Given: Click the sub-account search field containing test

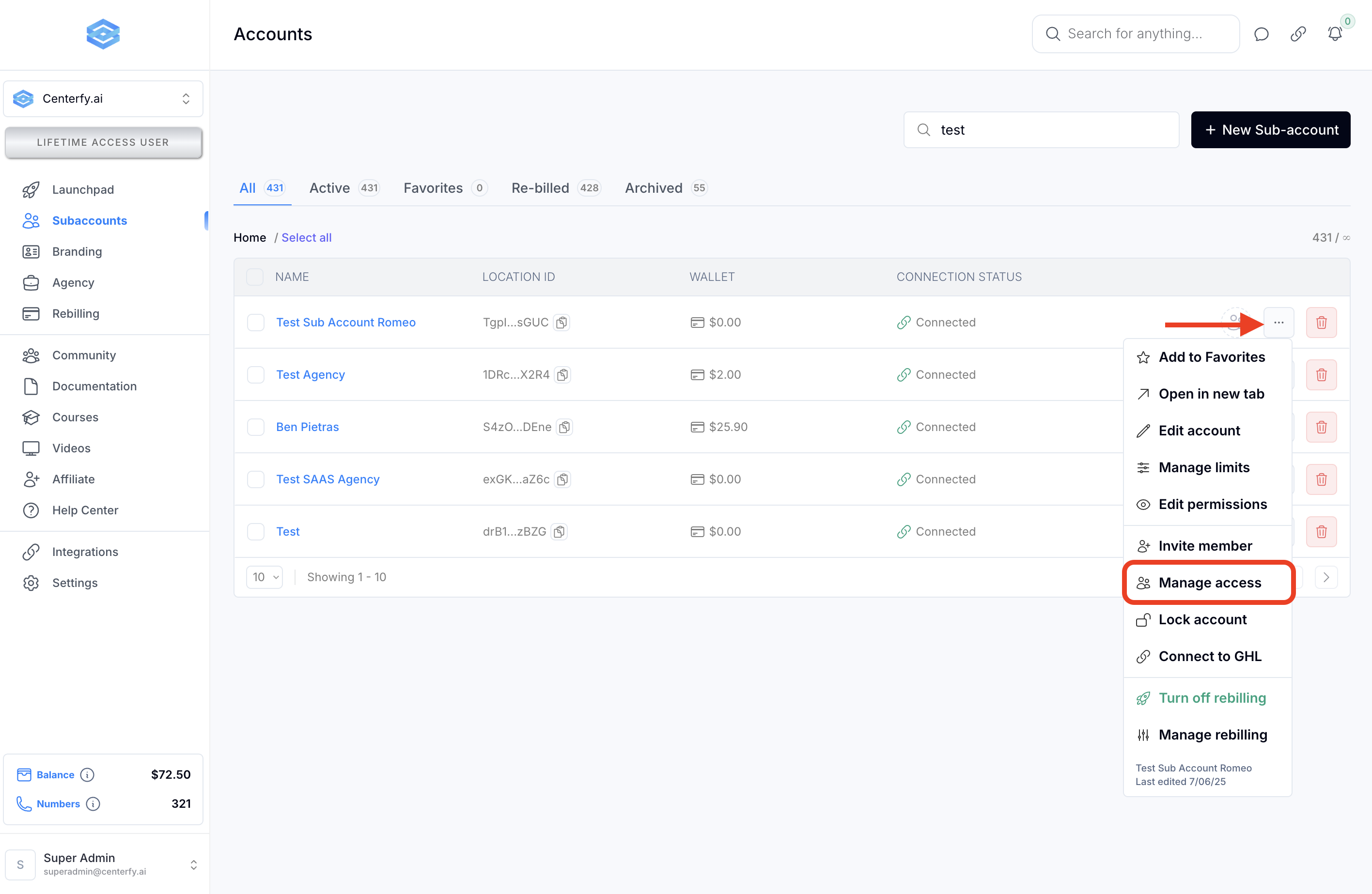Looking at the screenshot, I should click(x=1041, y=130).
